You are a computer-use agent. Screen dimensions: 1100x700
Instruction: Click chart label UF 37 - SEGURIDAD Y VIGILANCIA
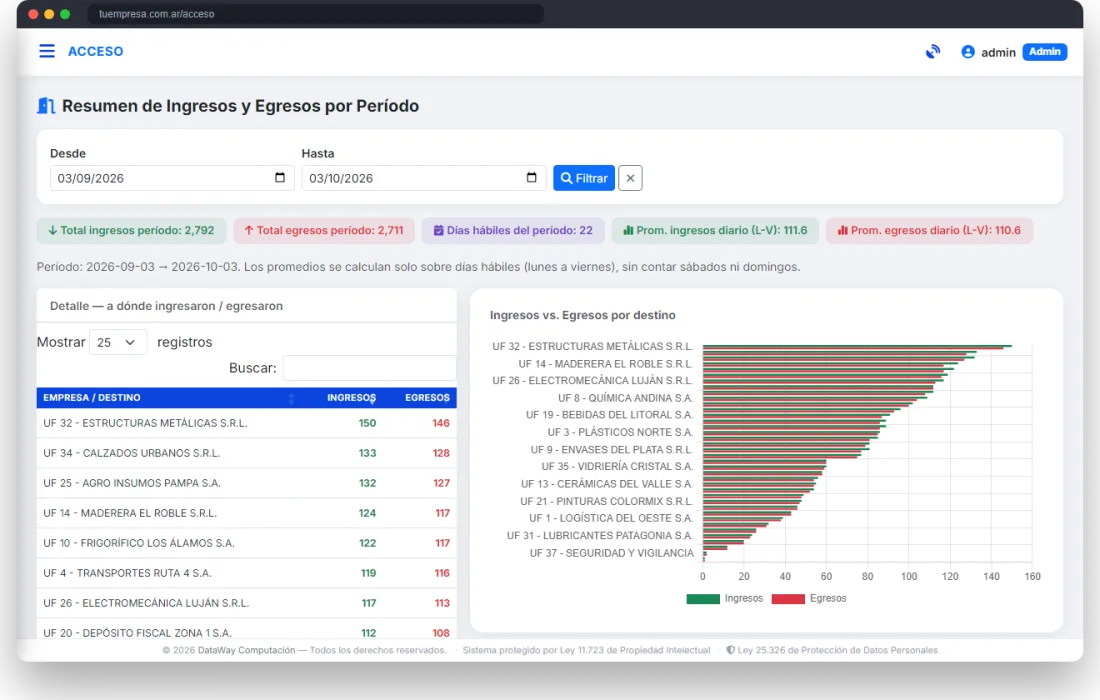click(611, 553)
